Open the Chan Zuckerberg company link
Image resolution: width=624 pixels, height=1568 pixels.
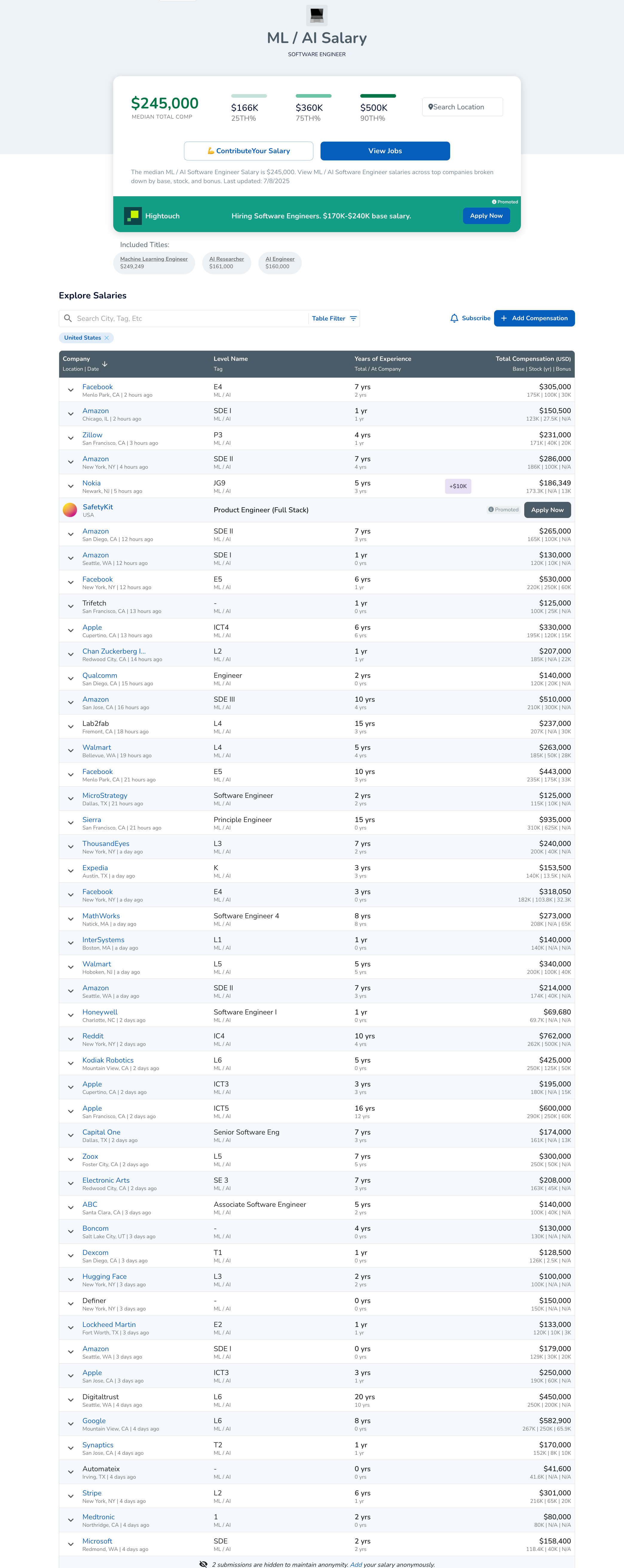click(114, 651)
